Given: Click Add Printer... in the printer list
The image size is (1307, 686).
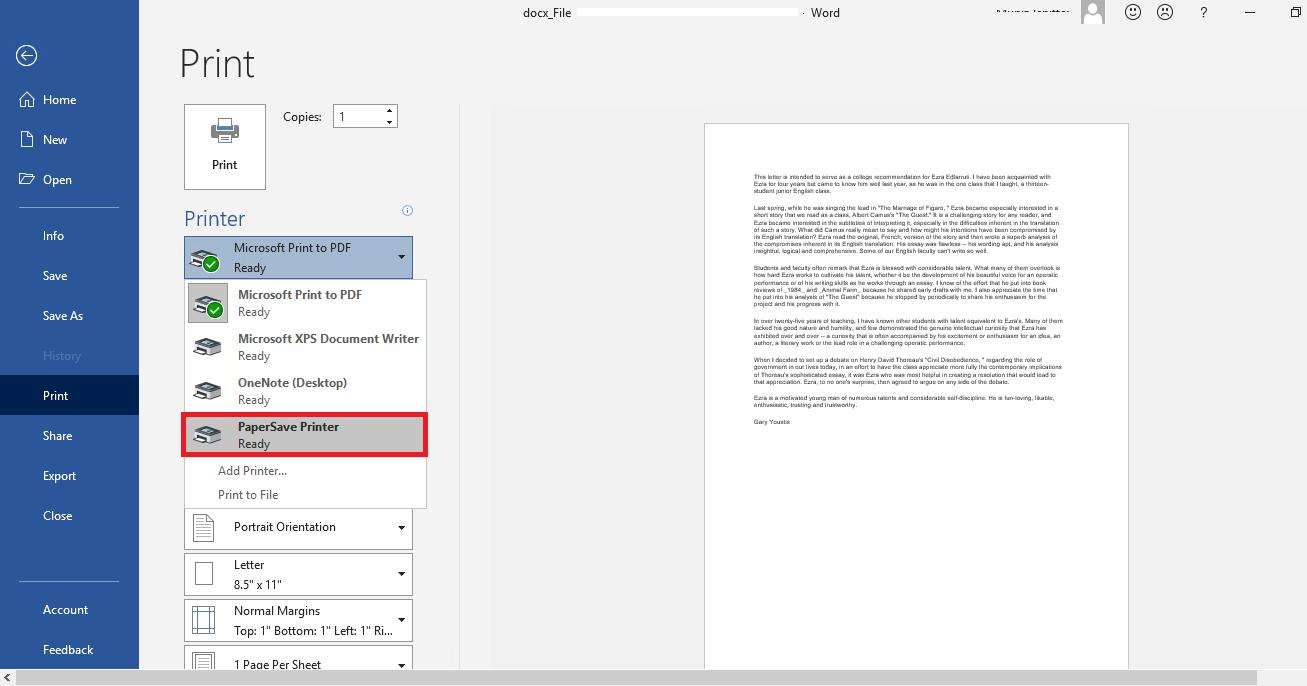Looking at the screenshot, I should (252, 471).
